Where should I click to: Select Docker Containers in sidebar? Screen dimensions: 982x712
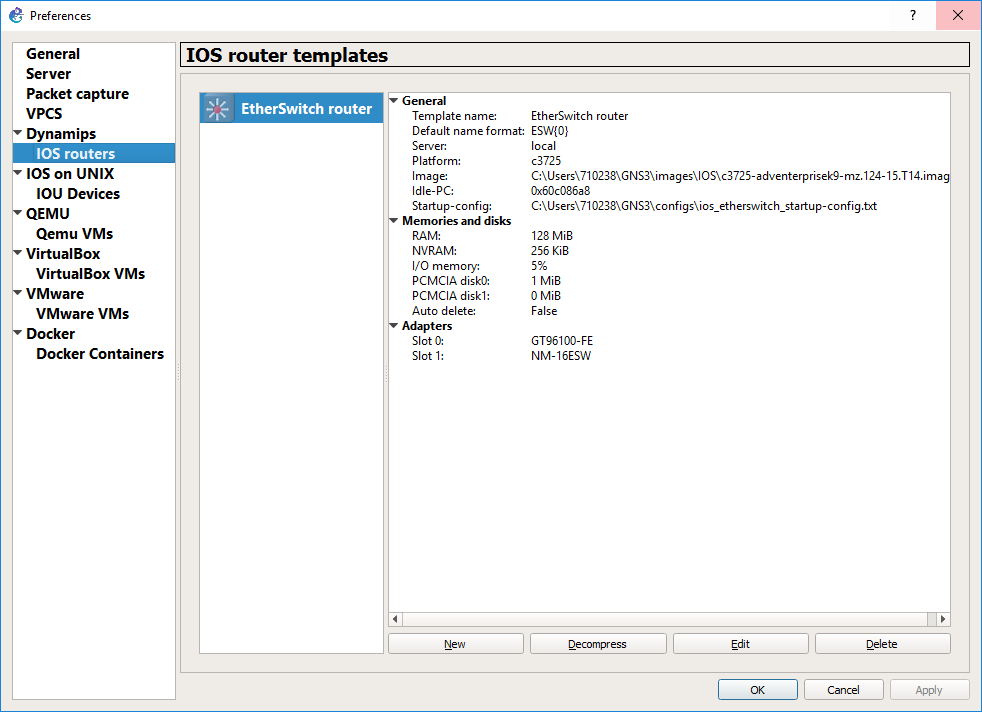[100, 354]
